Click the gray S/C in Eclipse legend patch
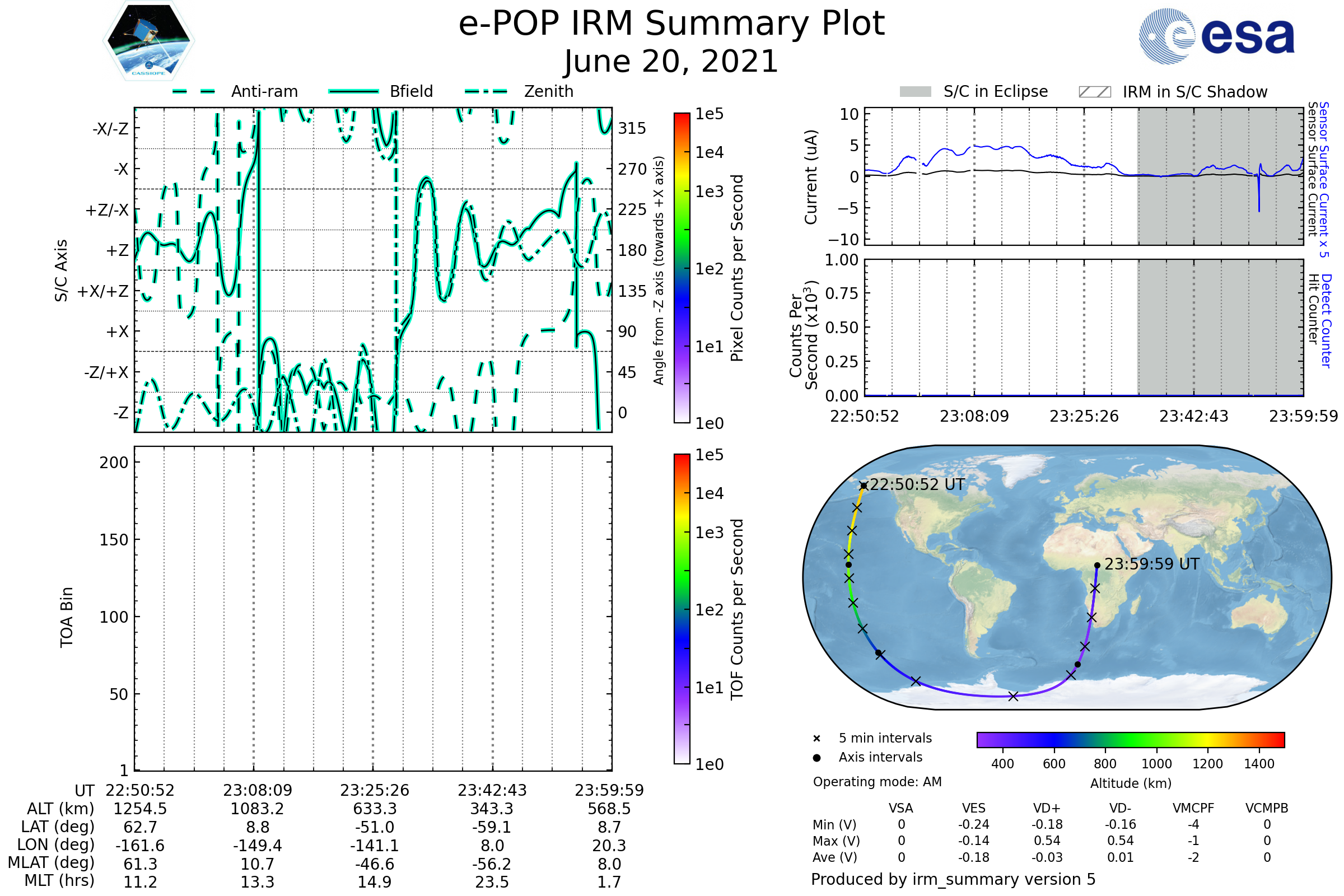The image size is (1344, 896). (x=916, y=92)
